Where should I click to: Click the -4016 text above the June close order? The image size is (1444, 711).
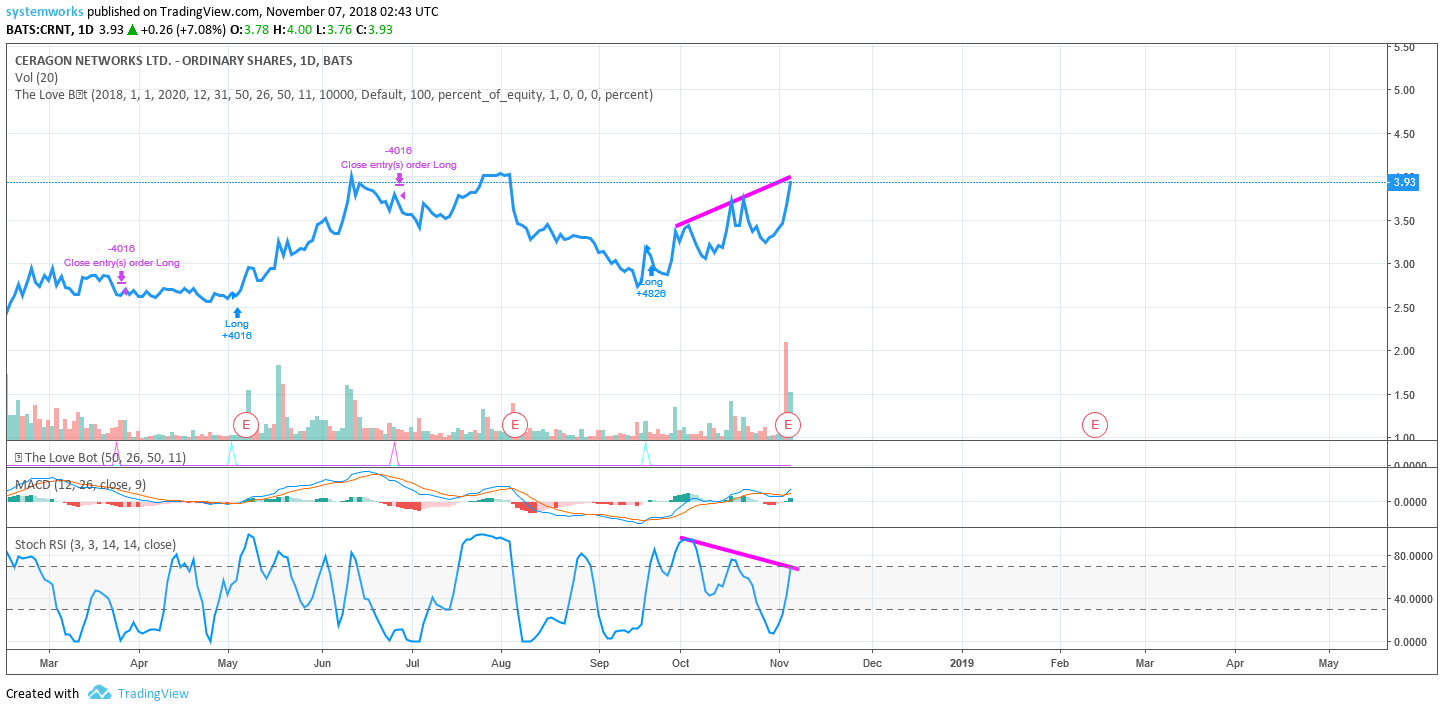pyautogui.click(x=399, y=151)
